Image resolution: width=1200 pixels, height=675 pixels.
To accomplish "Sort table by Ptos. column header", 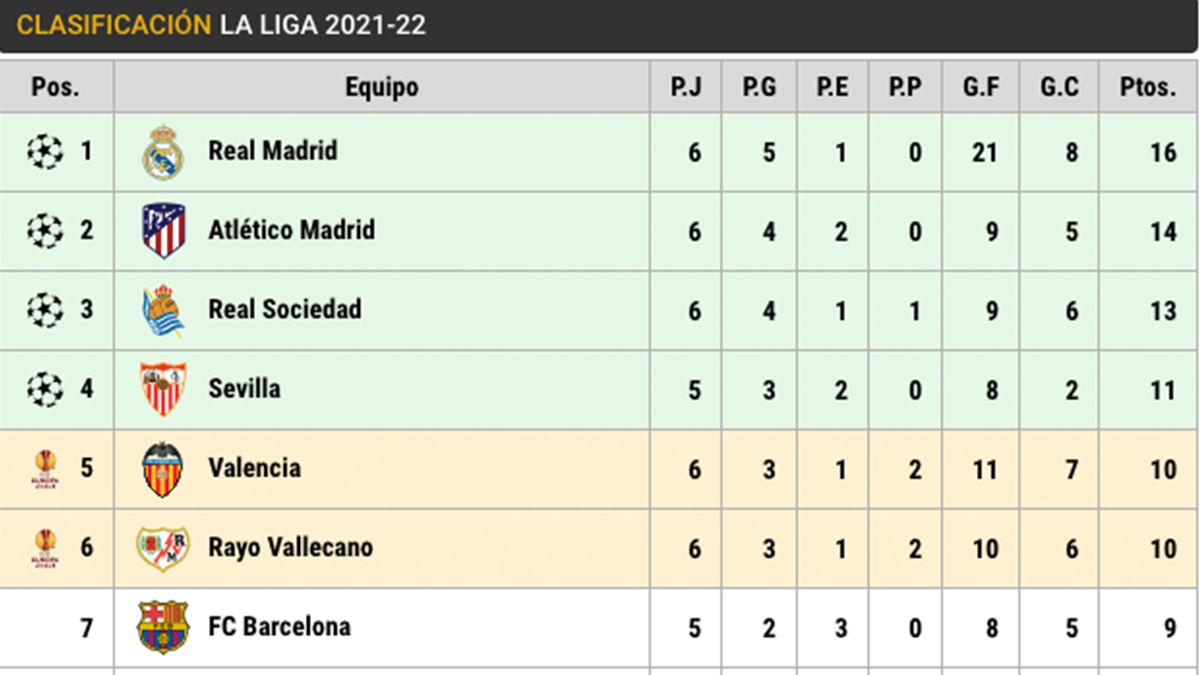I will point(1148,87).
